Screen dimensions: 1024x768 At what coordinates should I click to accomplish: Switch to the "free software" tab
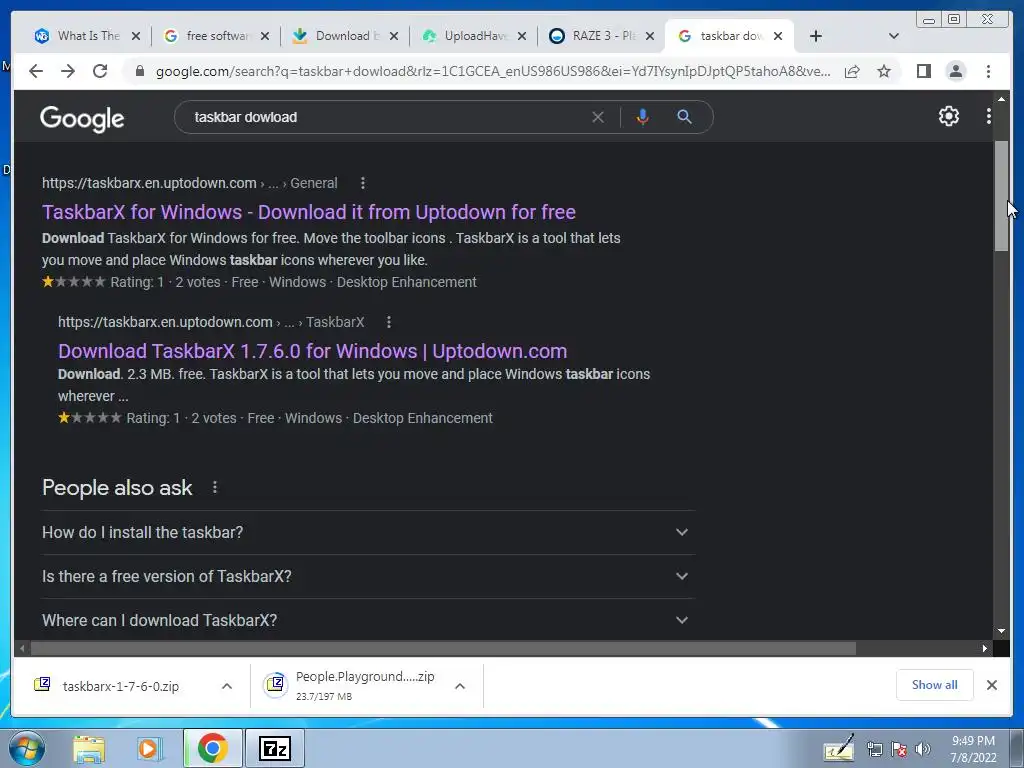coord(216,36)
